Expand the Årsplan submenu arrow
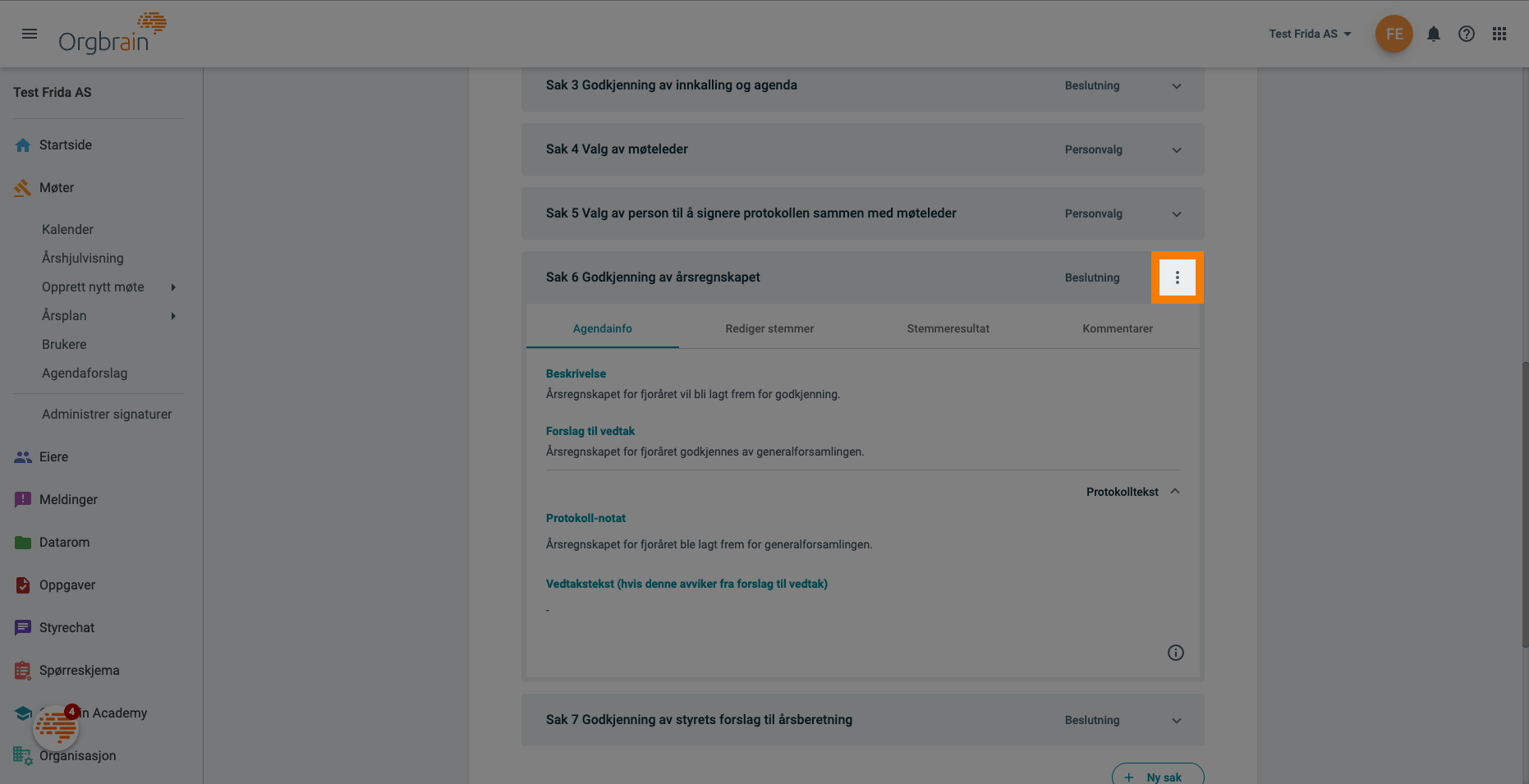1529x784 pixels. [x=173, y=316]
